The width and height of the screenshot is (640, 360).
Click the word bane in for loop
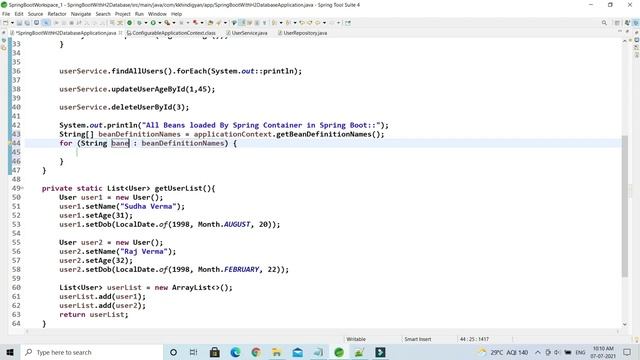click(120, 143)
